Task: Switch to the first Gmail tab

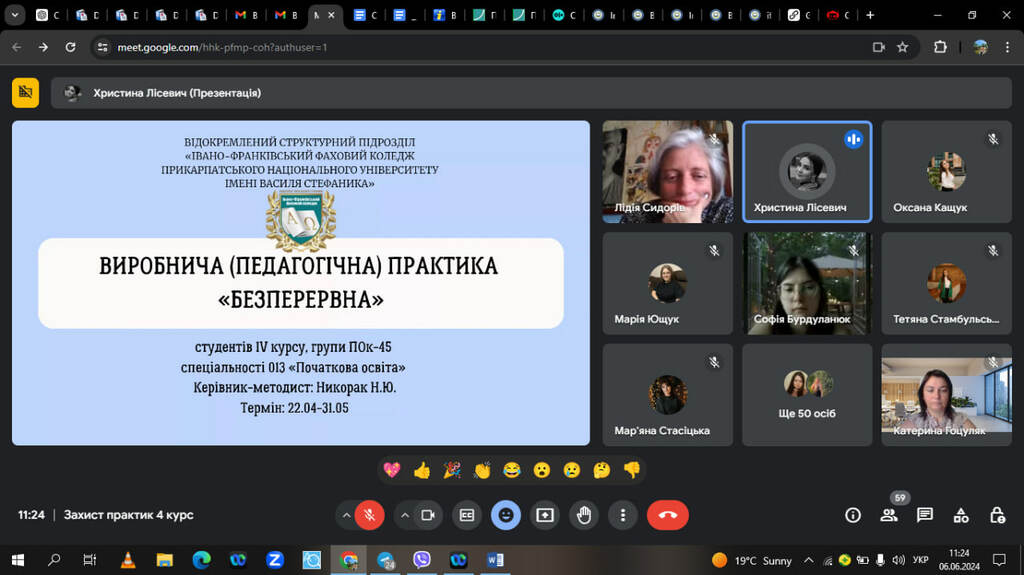Action: [x=244, y=15]
